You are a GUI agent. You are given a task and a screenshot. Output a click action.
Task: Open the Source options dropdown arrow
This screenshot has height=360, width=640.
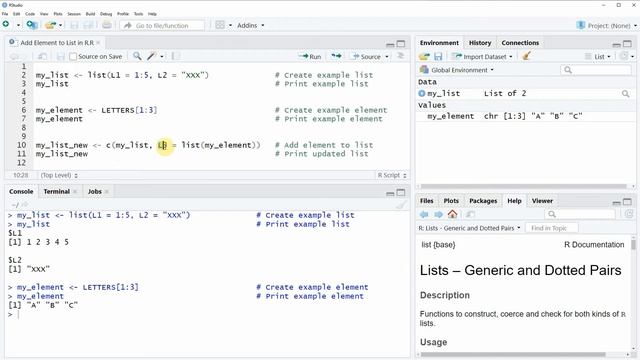(x=387, y=56)
